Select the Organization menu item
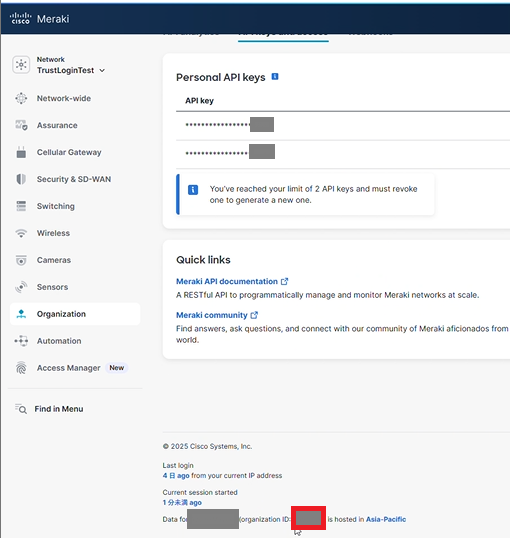 point(75,314)
